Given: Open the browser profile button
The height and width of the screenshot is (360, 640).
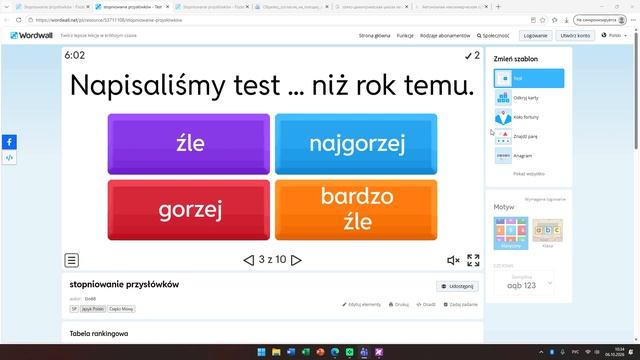Looking at the screenshot, I should coord(600,20).
